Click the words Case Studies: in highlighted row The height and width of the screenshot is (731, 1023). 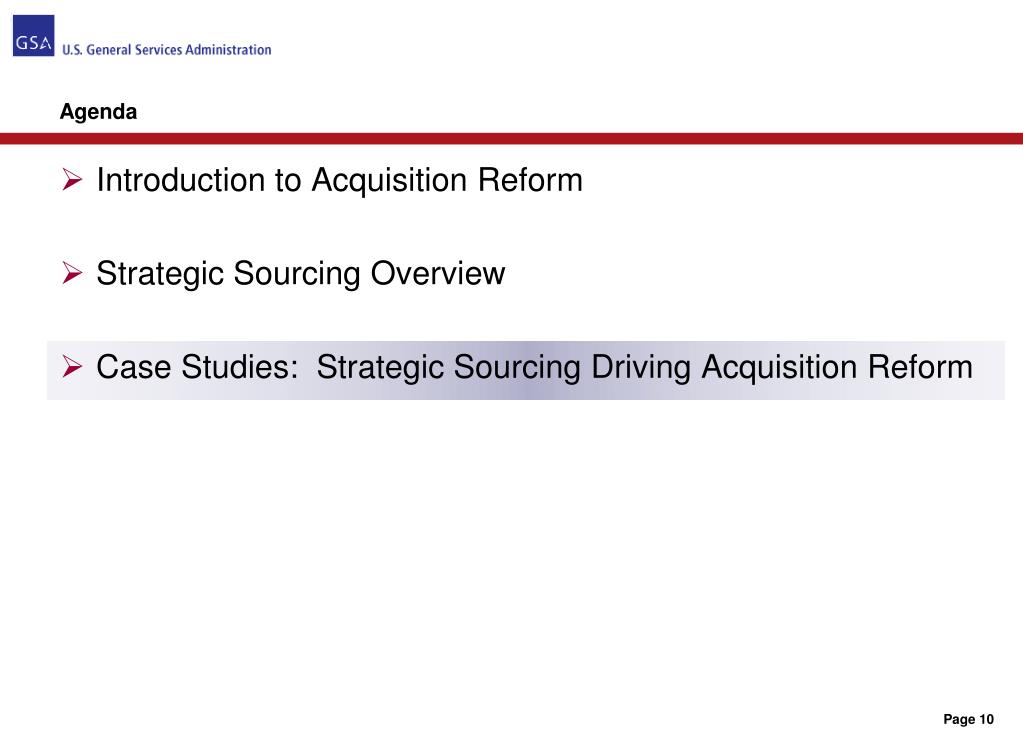pos(198,367)
